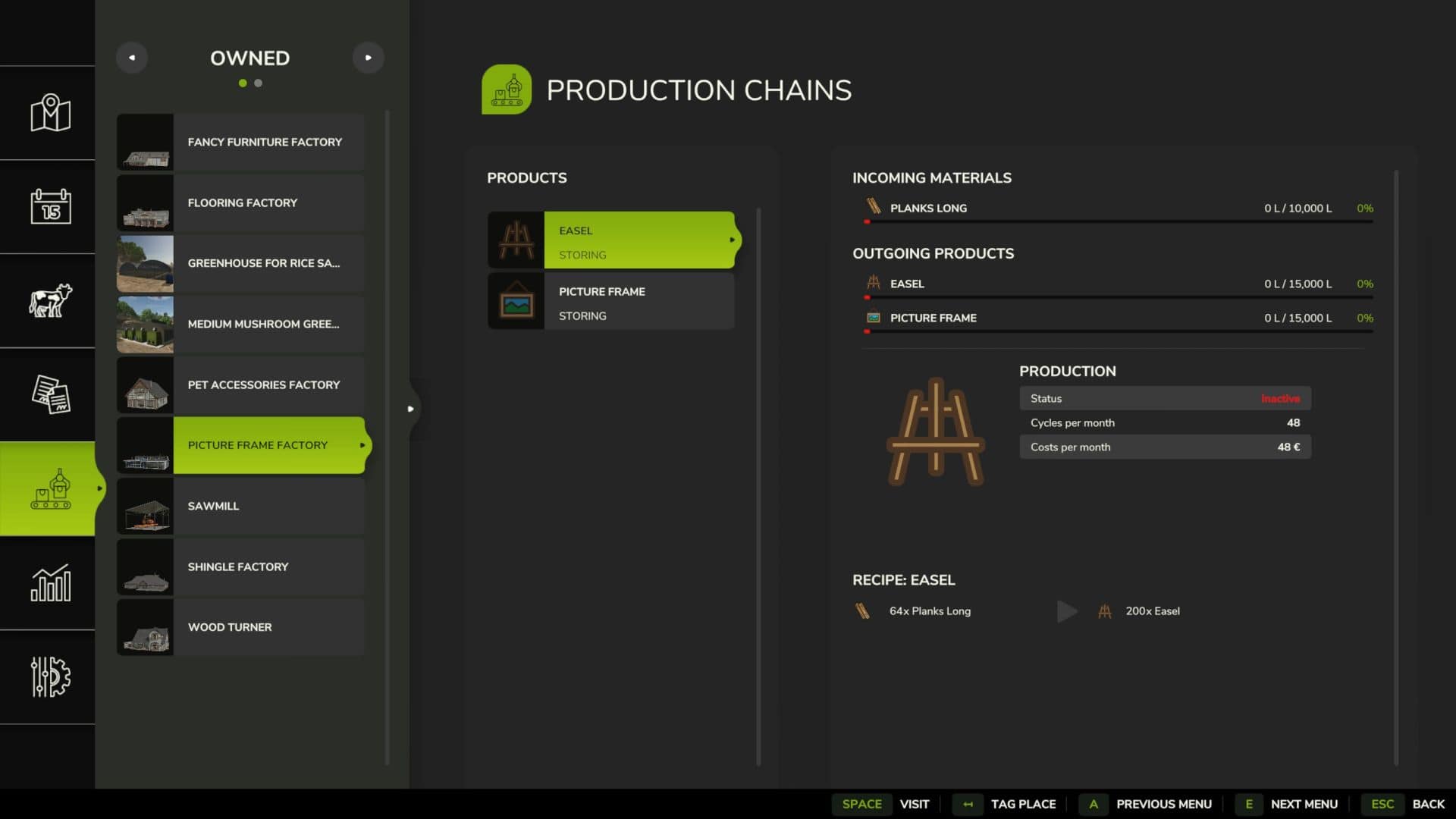Open the animals cow icon
The image size is (1456, 819).
[50, 300]
